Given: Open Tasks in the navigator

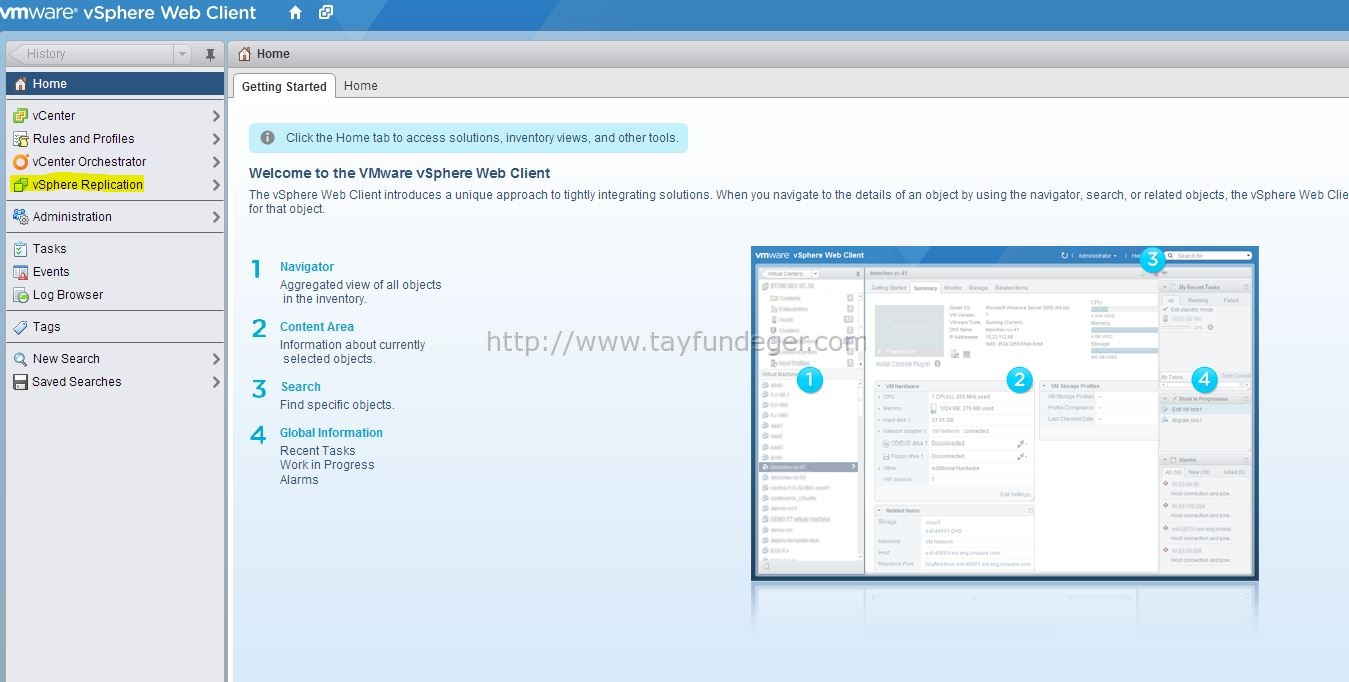Looking at the screenshot, I should (x=115, y=249).
